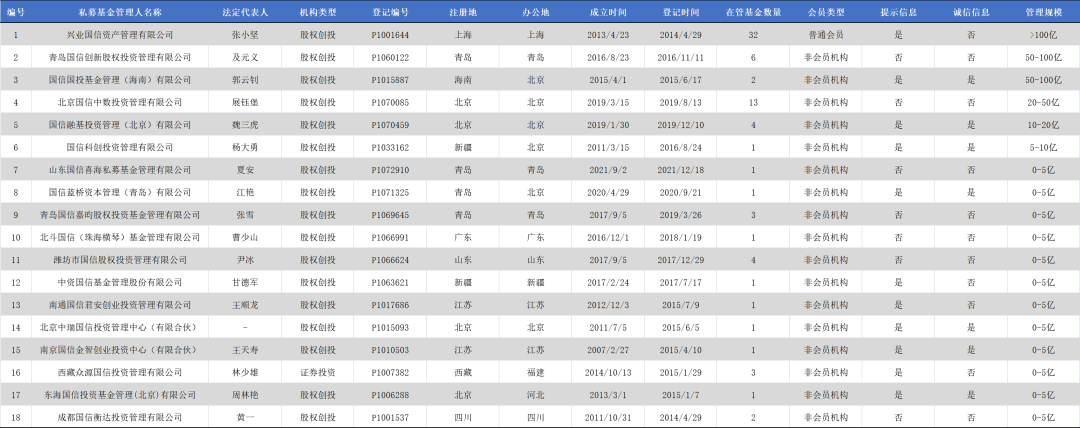Click legal representative 甘德军
The image size is (1080, 428).
click(246, 283)
